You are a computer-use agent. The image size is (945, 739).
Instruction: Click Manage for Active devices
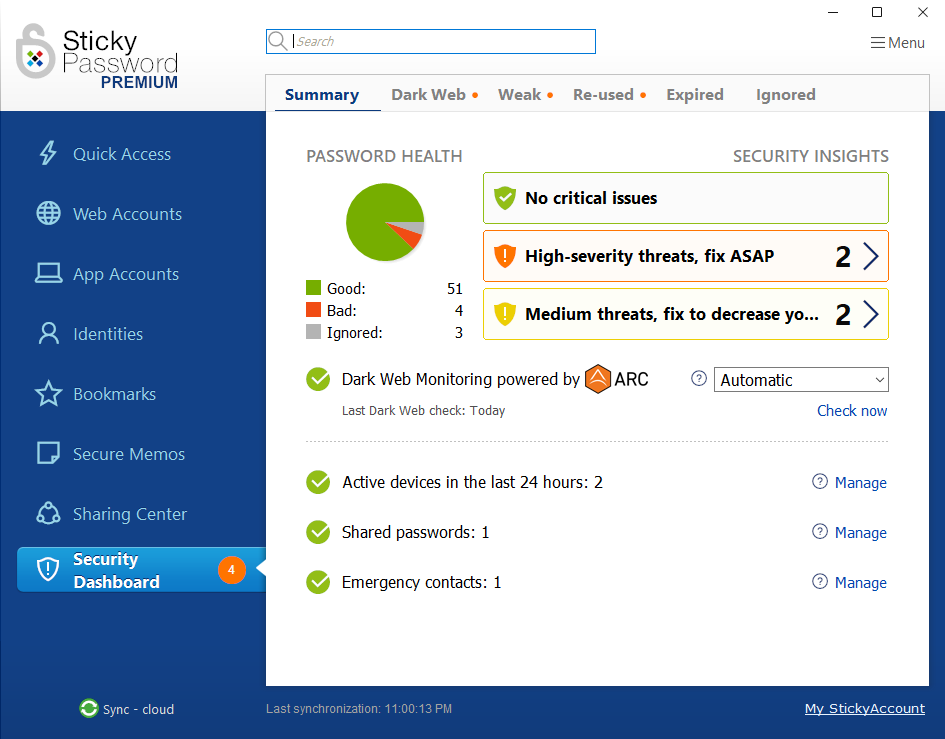(861, 482)
